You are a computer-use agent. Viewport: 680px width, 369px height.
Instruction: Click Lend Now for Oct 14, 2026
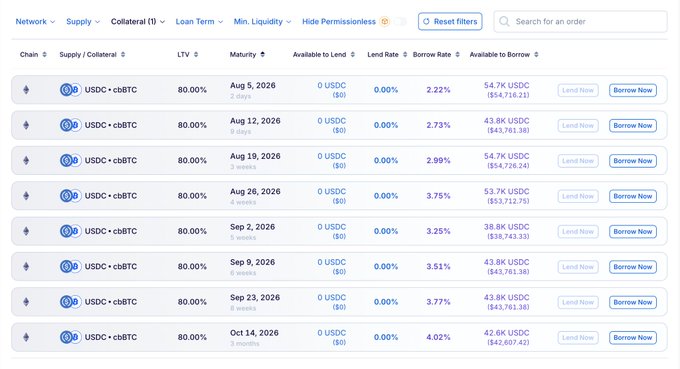578,338
